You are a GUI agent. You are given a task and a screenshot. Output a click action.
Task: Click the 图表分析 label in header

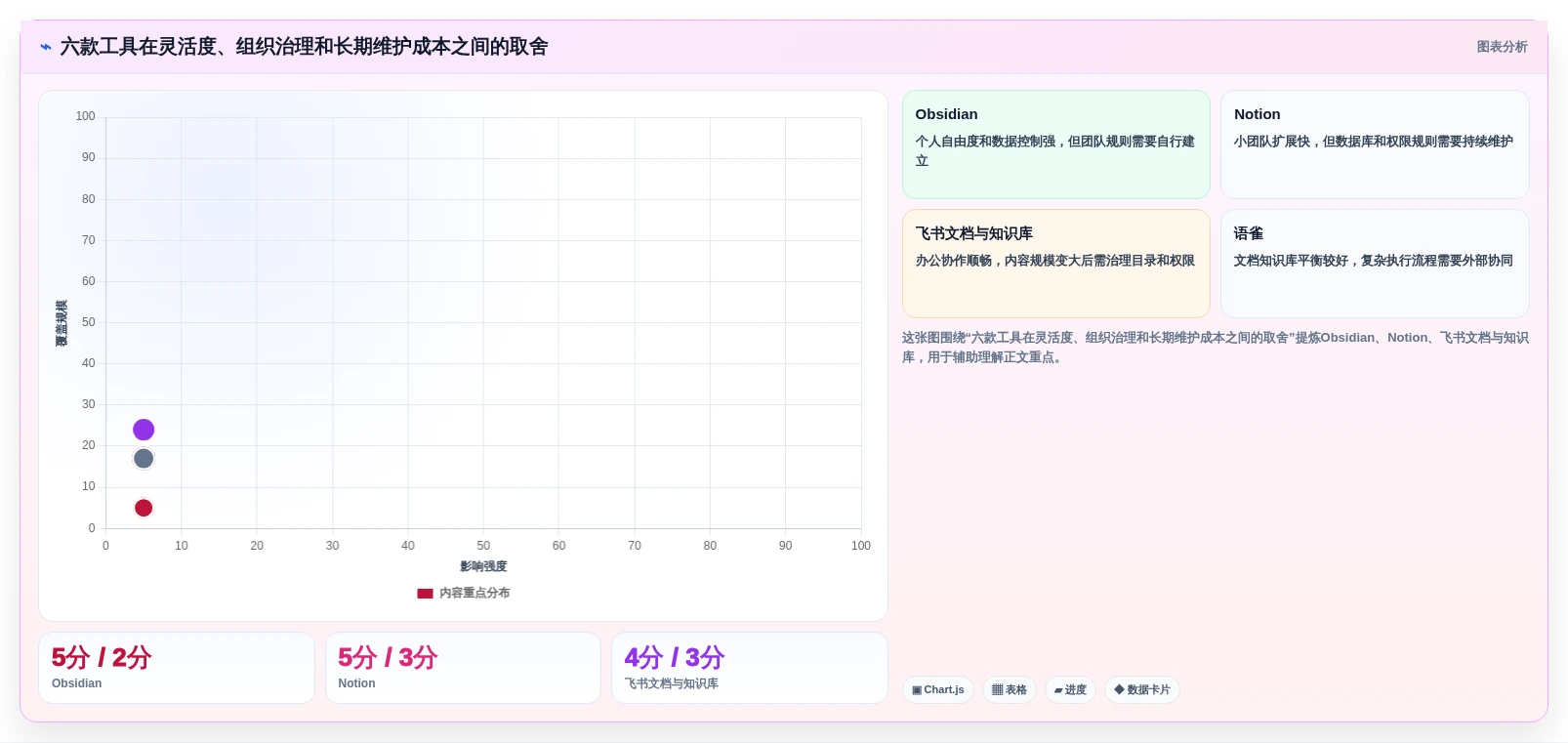[1502, 47]
